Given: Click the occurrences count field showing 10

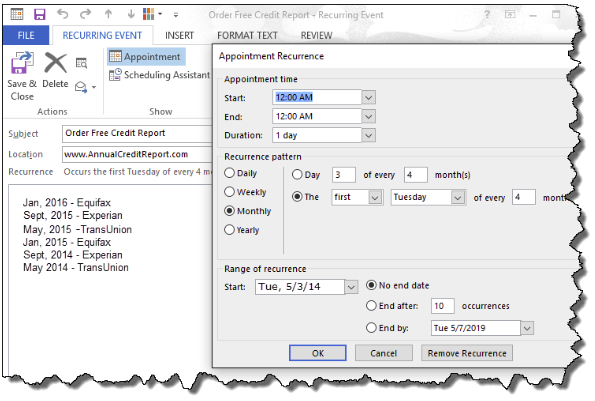Looking at the screenshot, I should click(442, 306).
